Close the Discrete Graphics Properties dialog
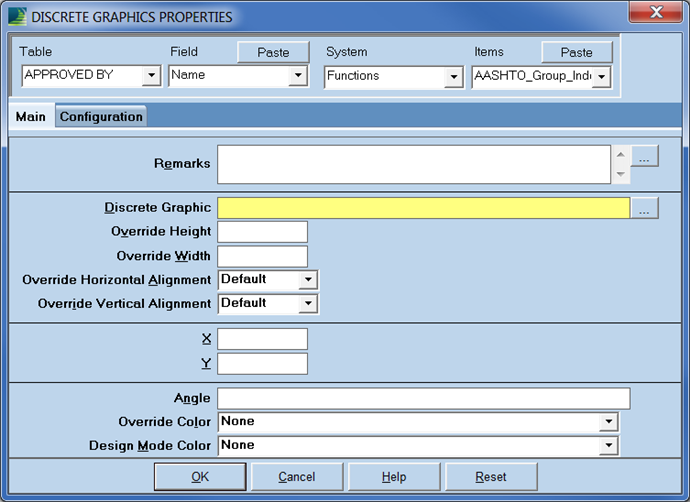This screenshot has height=502, width=690. click(656, 12)
